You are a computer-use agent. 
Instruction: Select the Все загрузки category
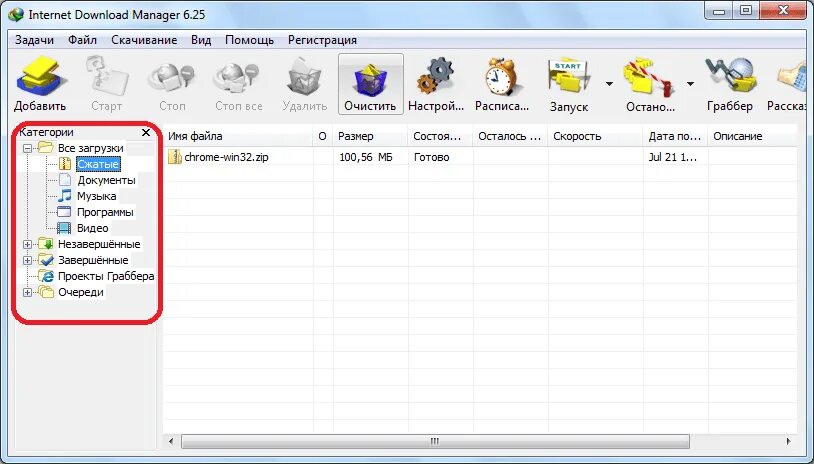[x=90, y=148]
